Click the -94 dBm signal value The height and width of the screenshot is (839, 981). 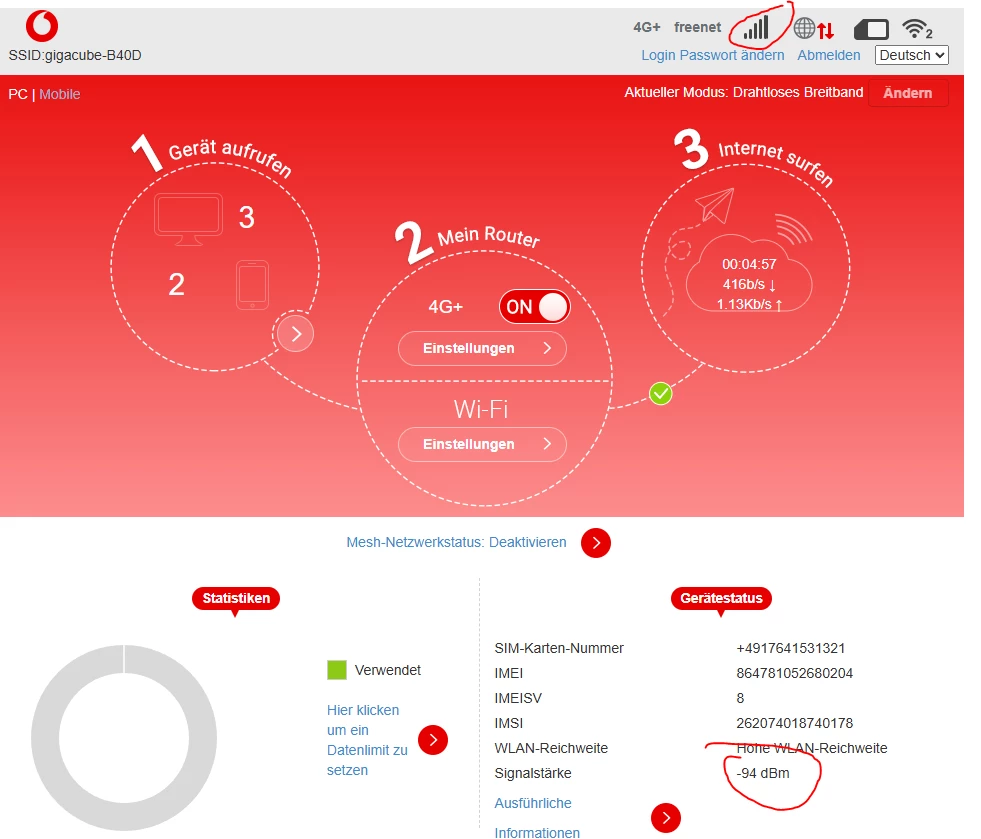(x=763, y=773)
